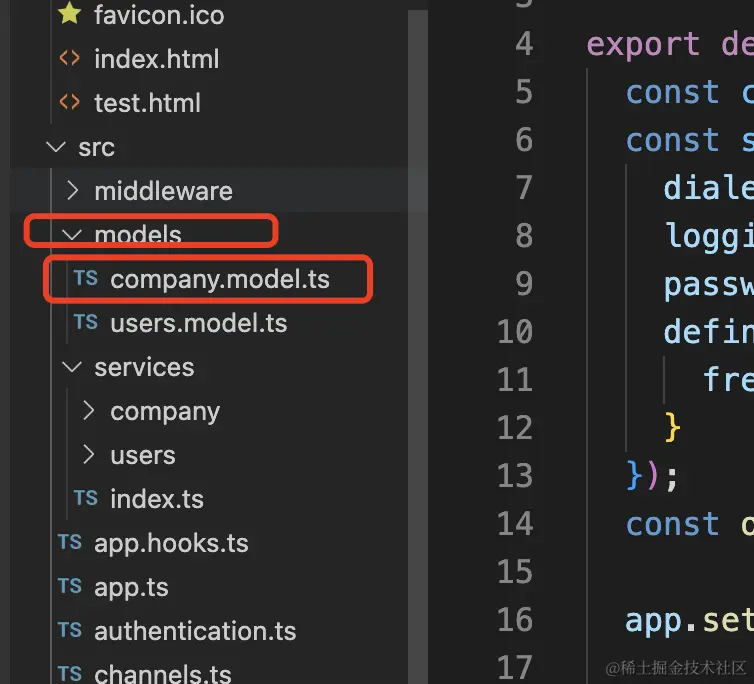Select the company folder name
This screenshot has height=684, width=754.
pyautogui.click(x=165, y=413)
